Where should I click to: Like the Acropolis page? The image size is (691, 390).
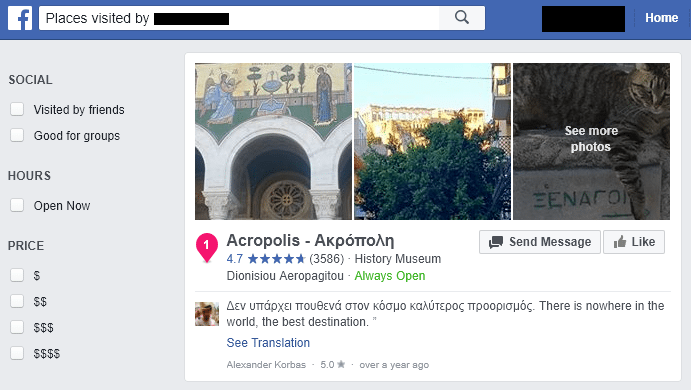click(634, 242)
